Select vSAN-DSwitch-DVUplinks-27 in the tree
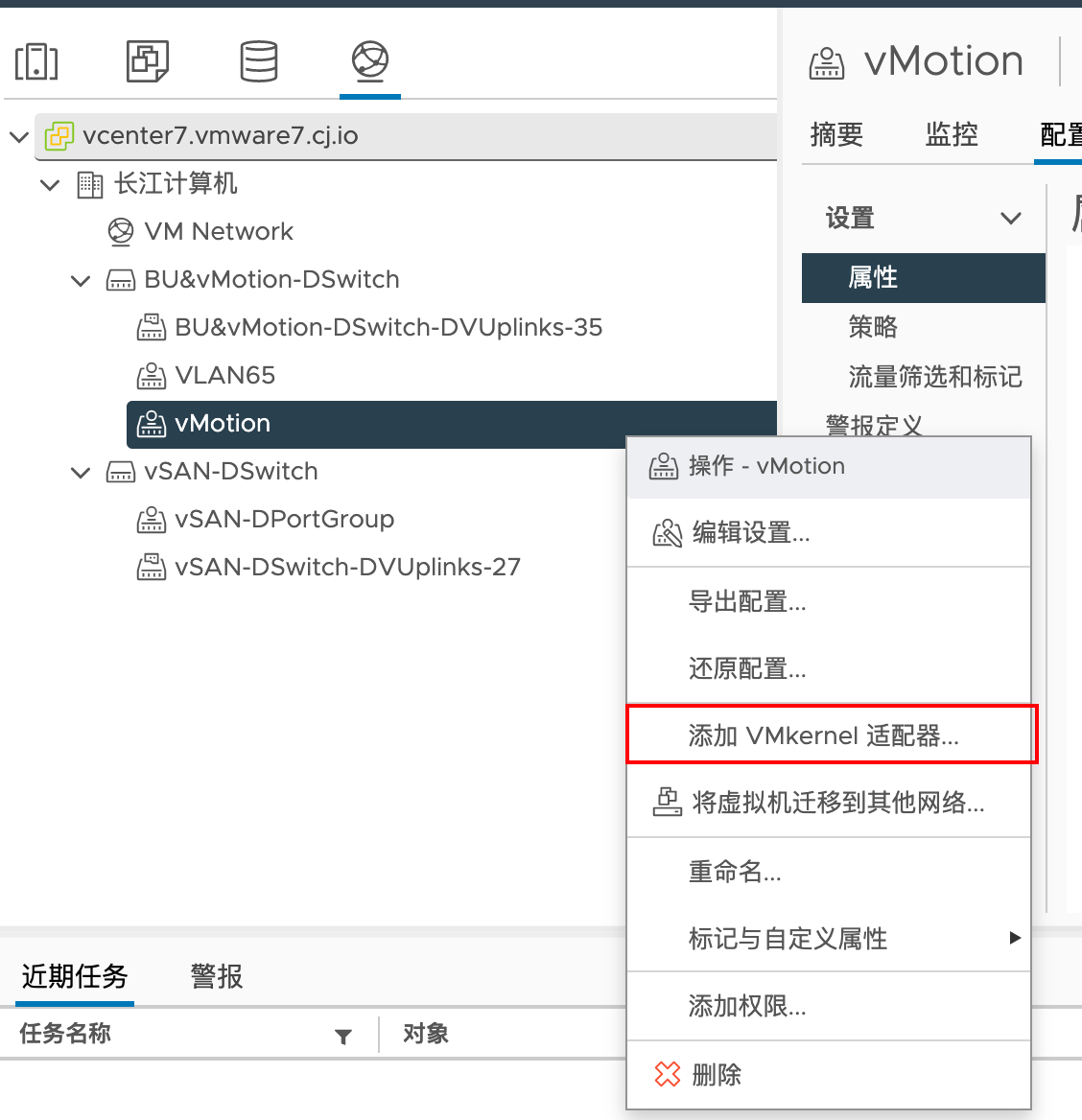Image resolution: width=1082 pixels, height=1120 pixels. pyautogui.click(x=348, y=567)
